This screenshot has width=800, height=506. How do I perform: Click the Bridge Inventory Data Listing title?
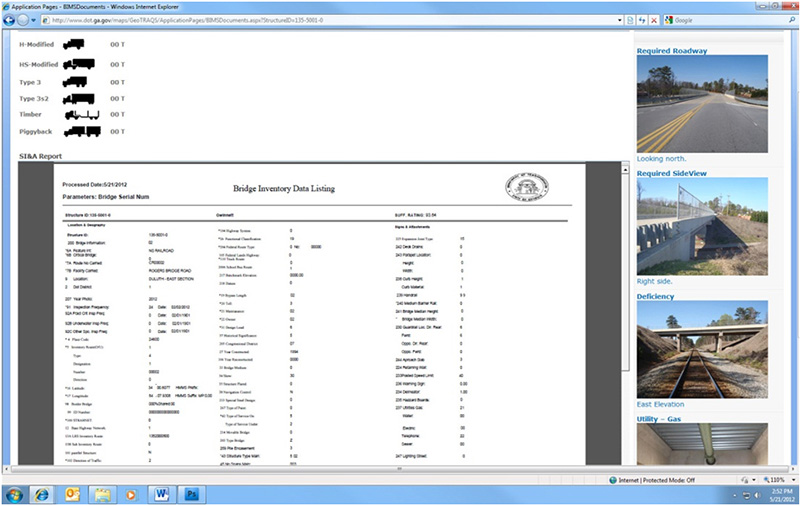point(284,188)
